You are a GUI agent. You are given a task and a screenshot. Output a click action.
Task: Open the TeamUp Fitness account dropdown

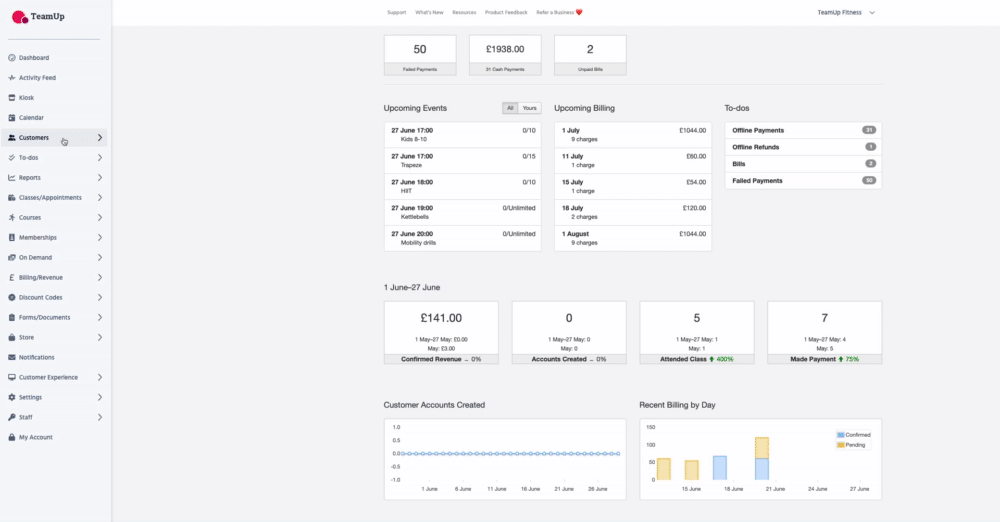point(845,13)
